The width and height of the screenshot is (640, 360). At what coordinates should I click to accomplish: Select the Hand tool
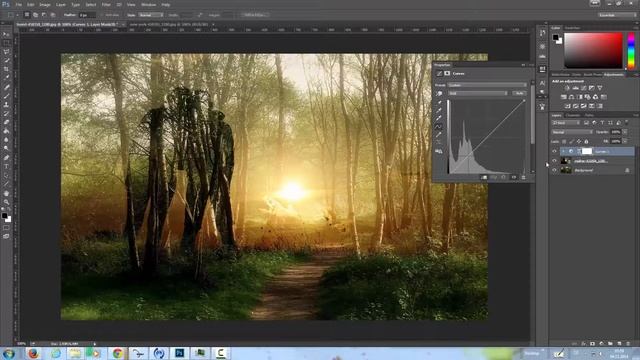[6, 193]
